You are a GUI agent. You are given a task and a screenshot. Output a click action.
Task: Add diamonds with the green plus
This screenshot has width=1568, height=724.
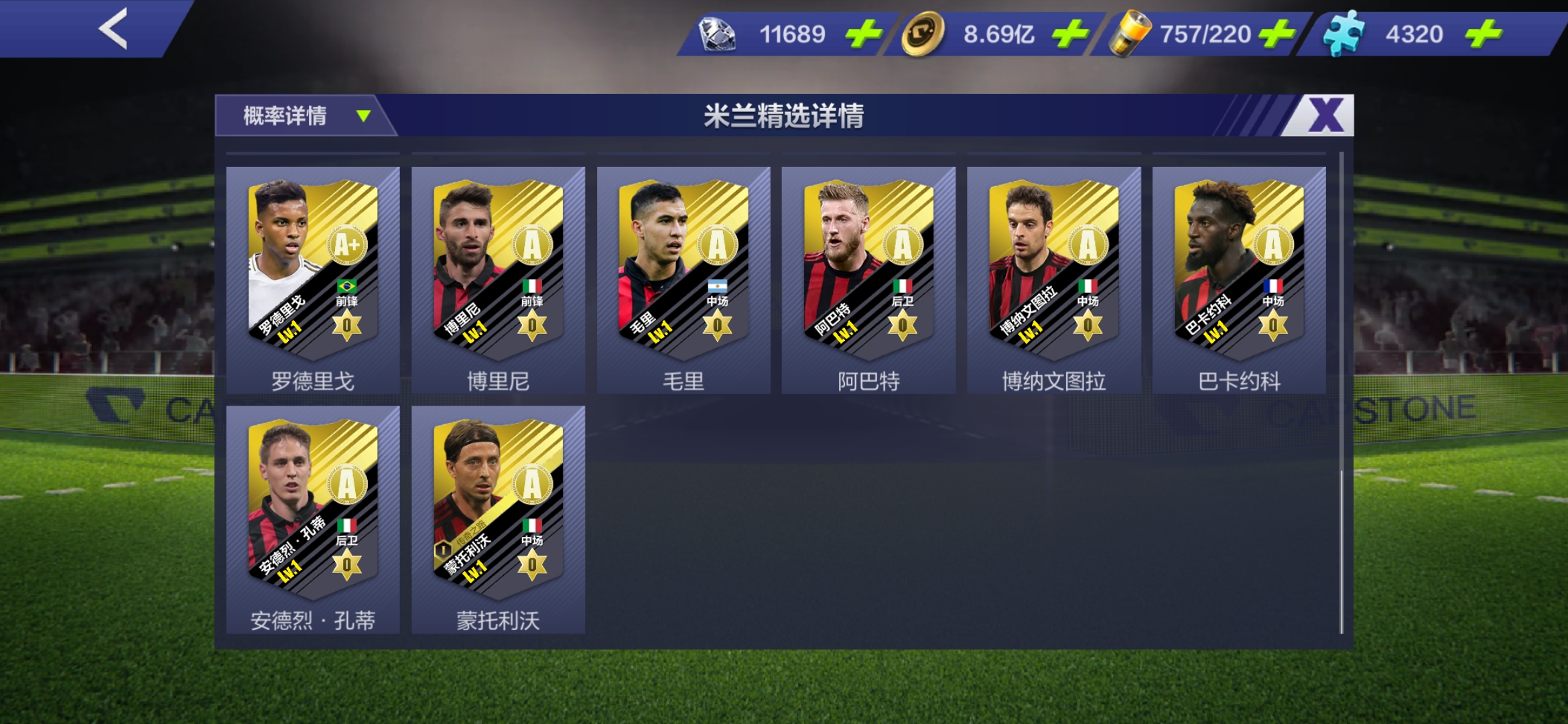pos(863,34)
